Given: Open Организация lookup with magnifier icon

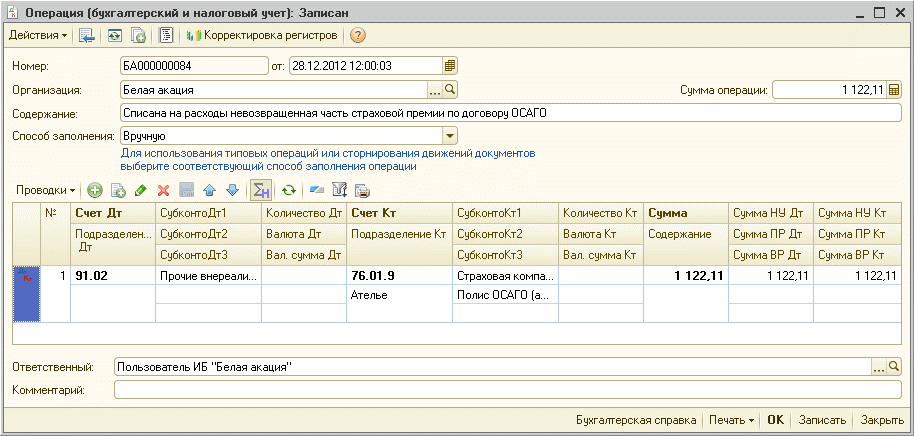Looking at the screenshot, I should coord(450,90).
